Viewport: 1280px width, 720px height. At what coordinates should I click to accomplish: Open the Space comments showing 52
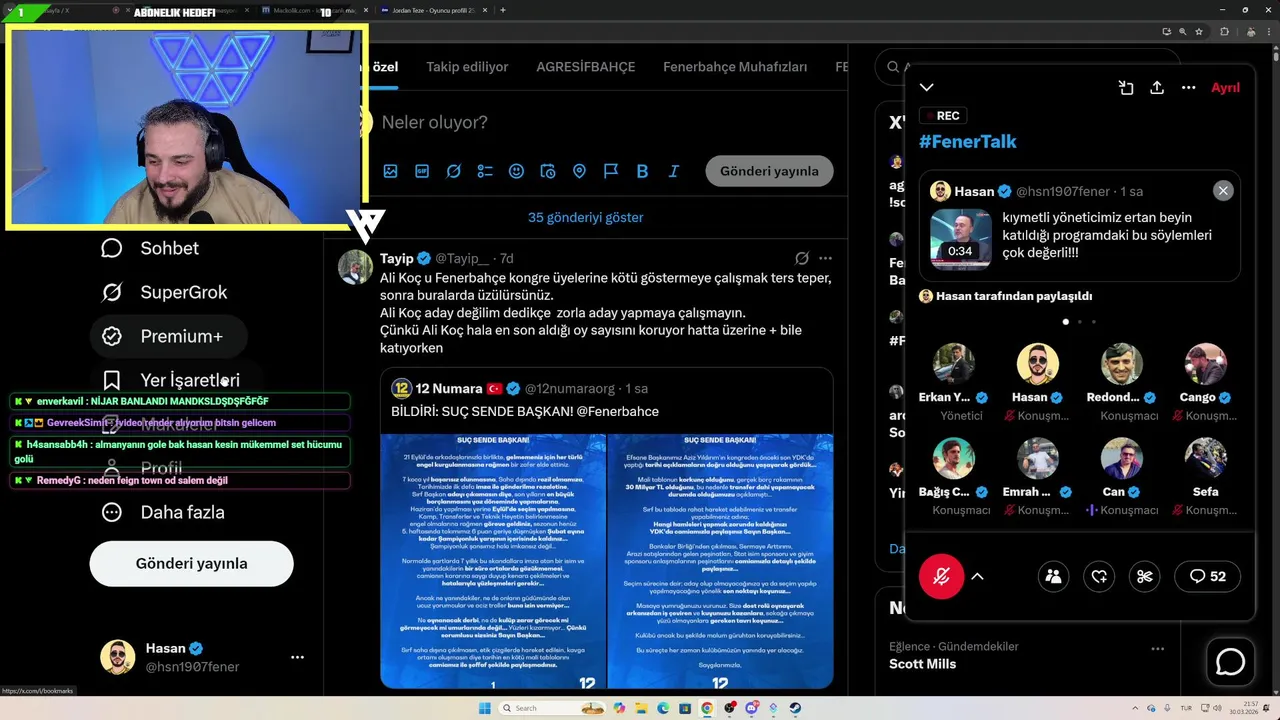(1207, 576)
